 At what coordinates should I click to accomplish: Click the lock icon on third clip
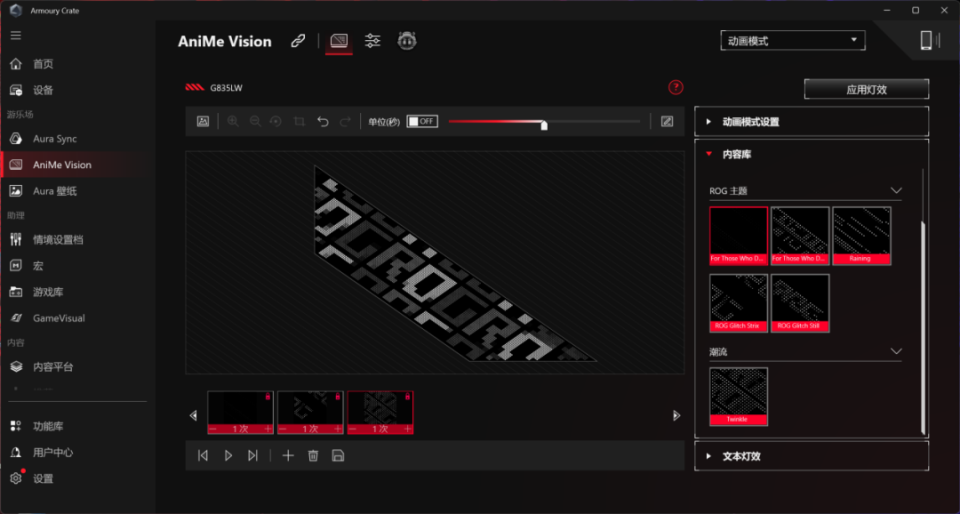point(407,397)
